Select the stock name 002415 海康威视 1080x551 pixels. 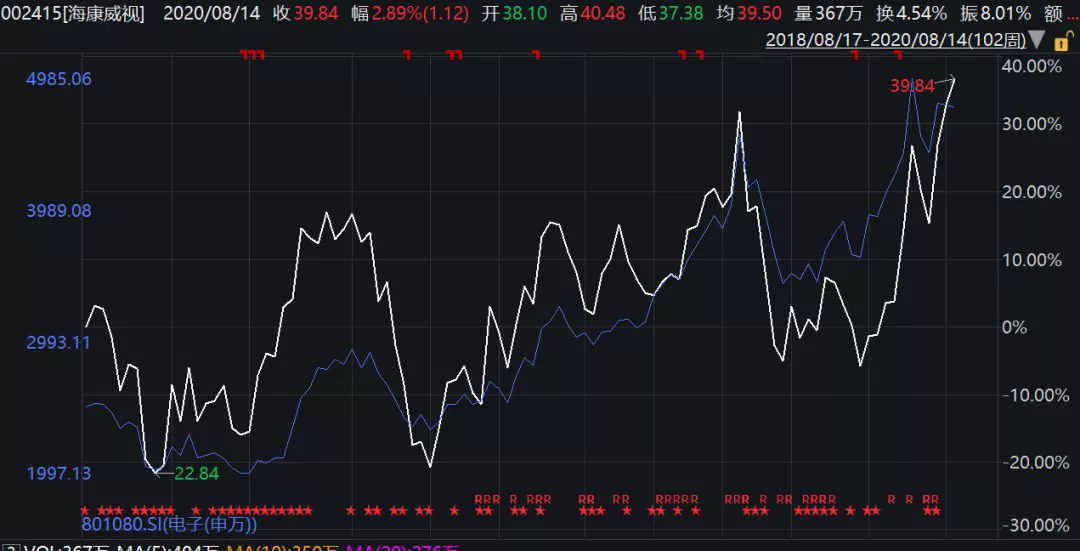[73, 14]
